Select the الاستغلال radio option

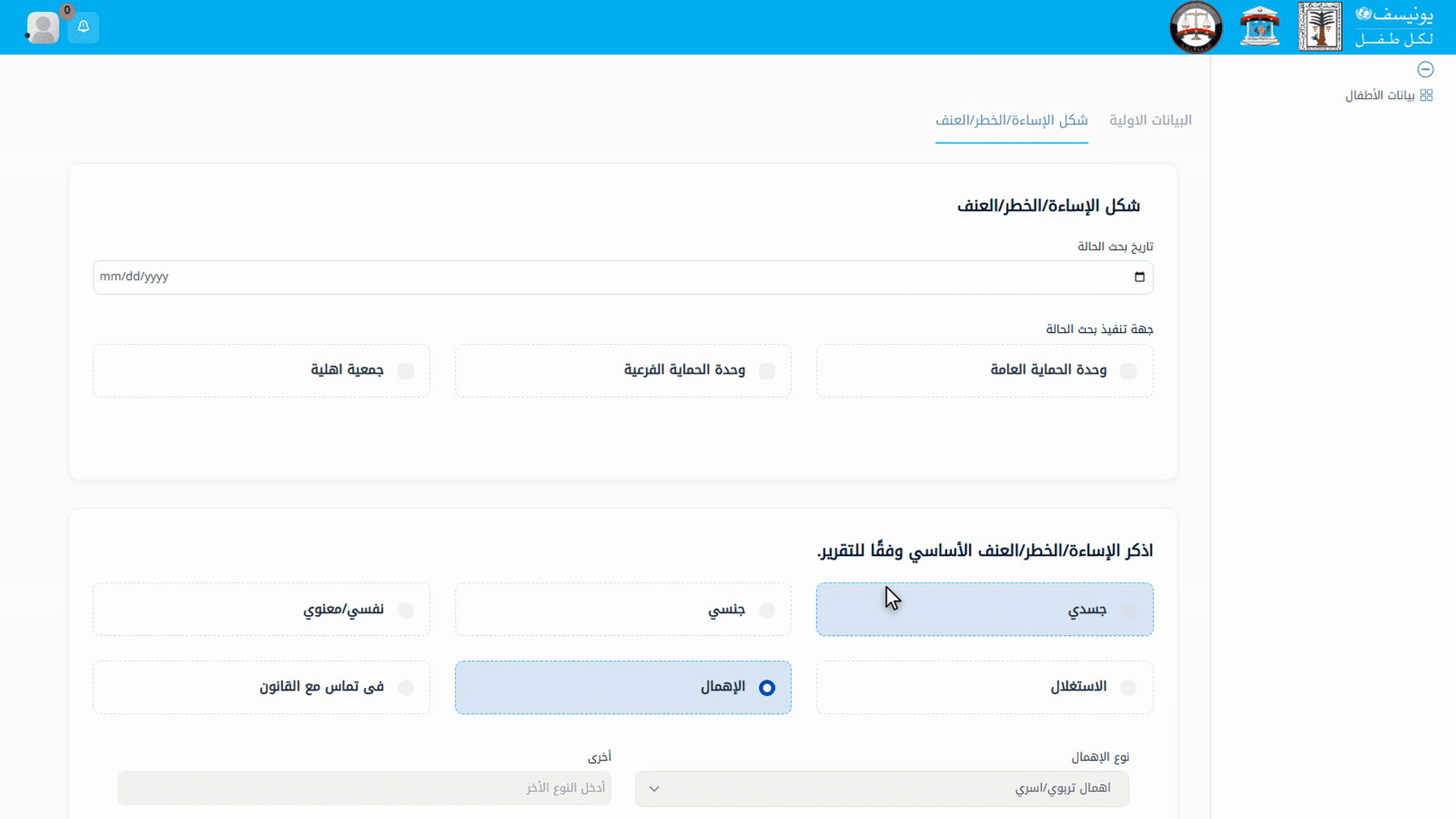pos(1128,688)
